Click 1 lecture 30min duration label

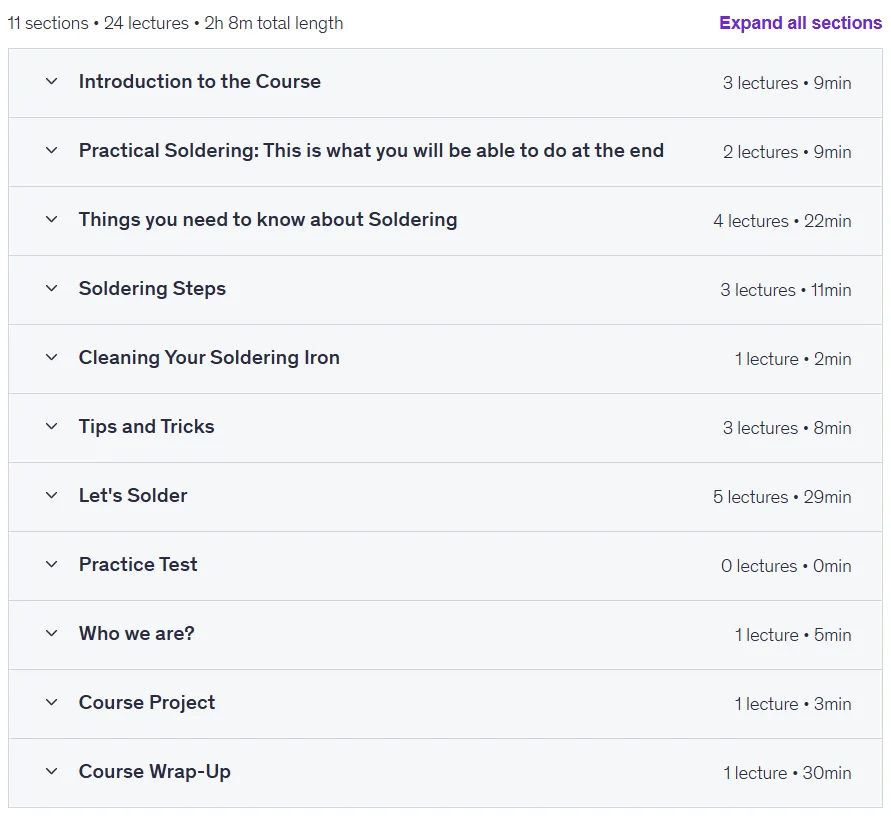click(x=787, y=773)
